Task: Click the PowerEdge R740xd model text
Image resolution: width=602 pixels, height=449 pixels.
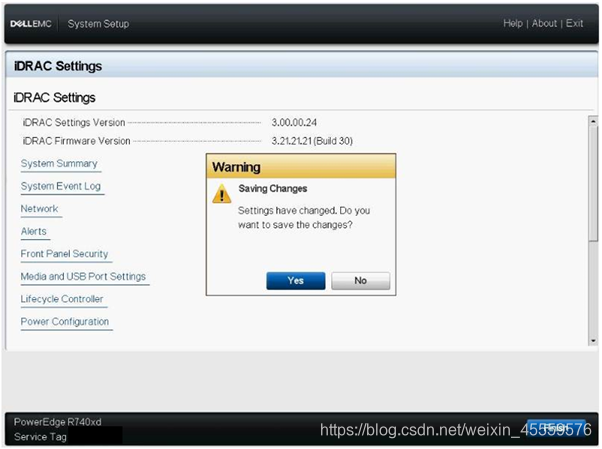Action: pos(58,422)
